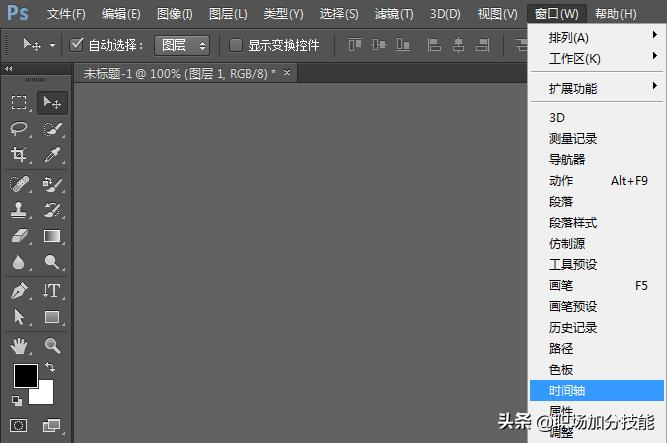Open the 滤镜(T) menu
Image resolution: width=667 pixels, height=443 pixels.
point(394,14)
